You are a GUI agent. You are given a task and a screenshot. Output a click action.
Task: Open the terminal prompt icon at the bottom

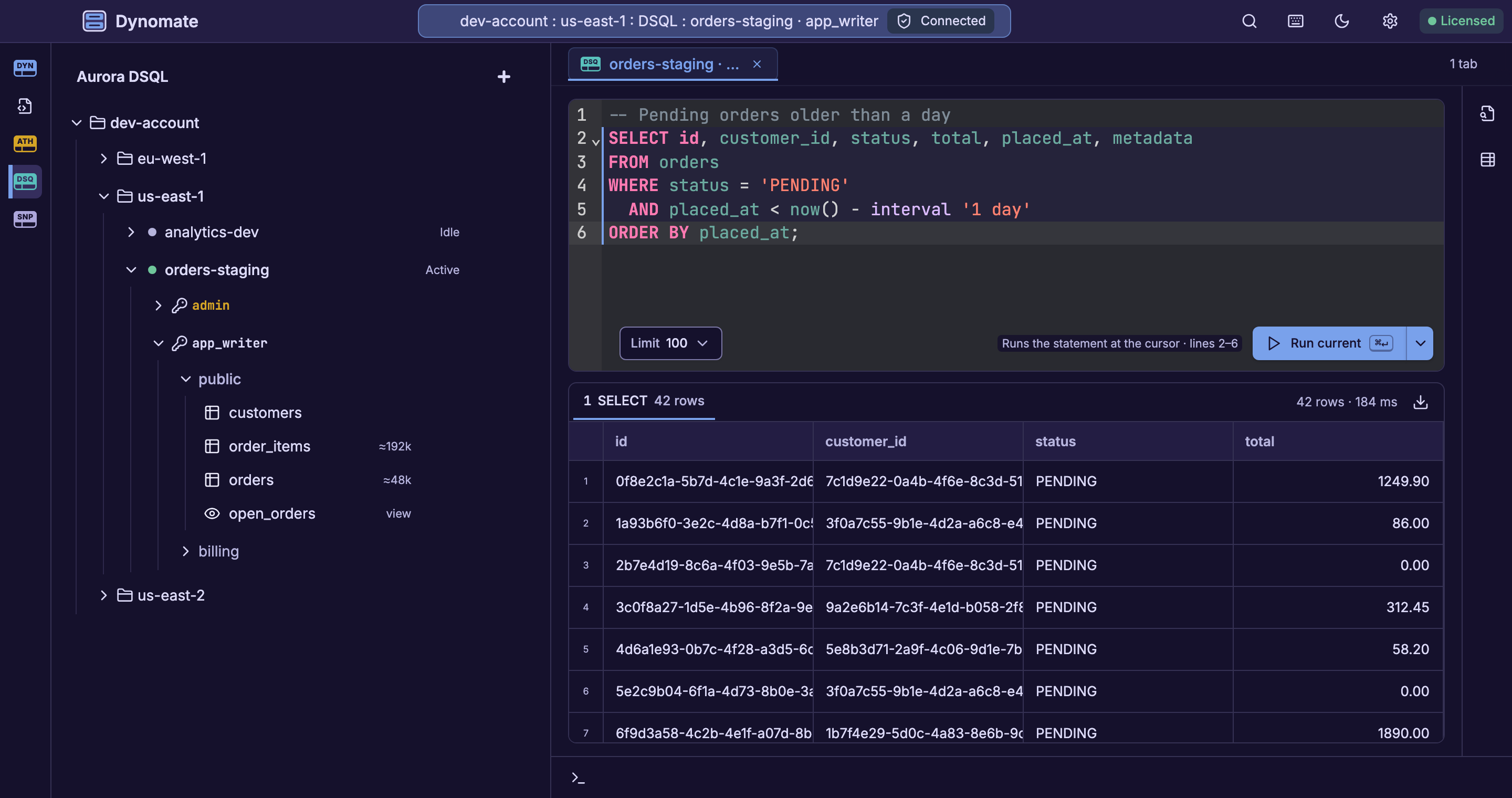click(x=577, y=778)
